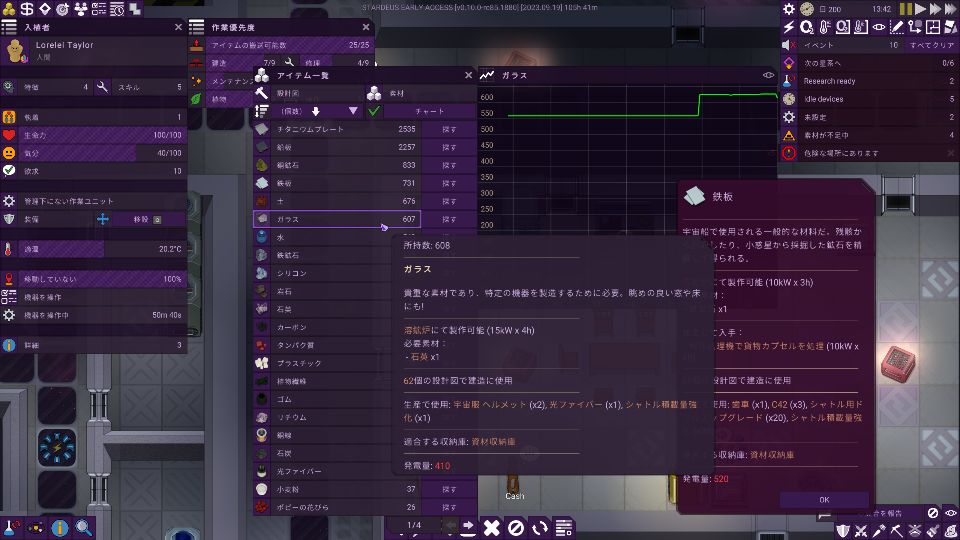960x540 pixels.
Task: Open the magnifier search icon at bottom-left
Action: pyautogui.click(x=84, y=527)
